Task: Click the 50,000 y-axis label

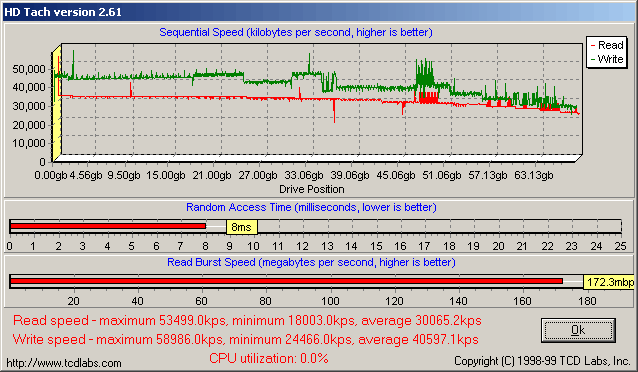Action: pyautogui.click(x=28, y=69)
